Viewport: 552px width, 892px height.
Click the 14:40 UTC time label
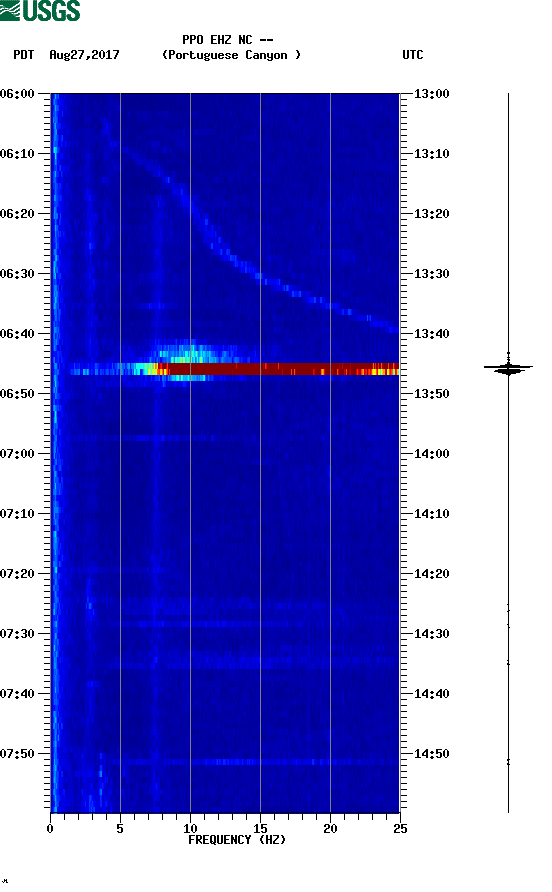432,694
